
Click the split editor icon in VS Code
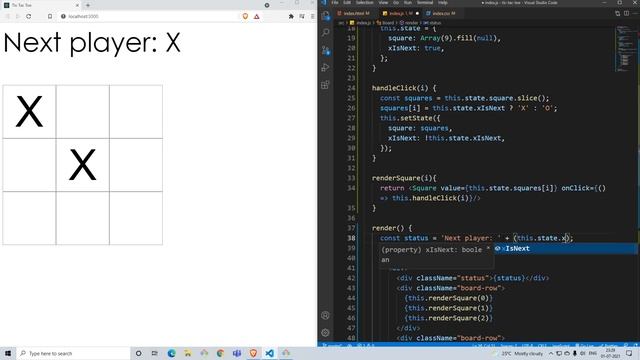pyautogui.click(x=627, y=13)
